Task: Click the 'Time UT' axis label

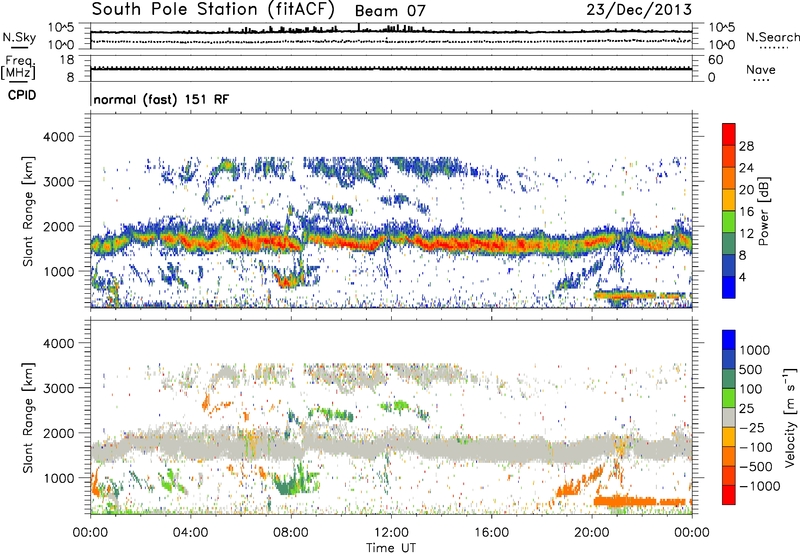Action: click(x=391, y=548)
